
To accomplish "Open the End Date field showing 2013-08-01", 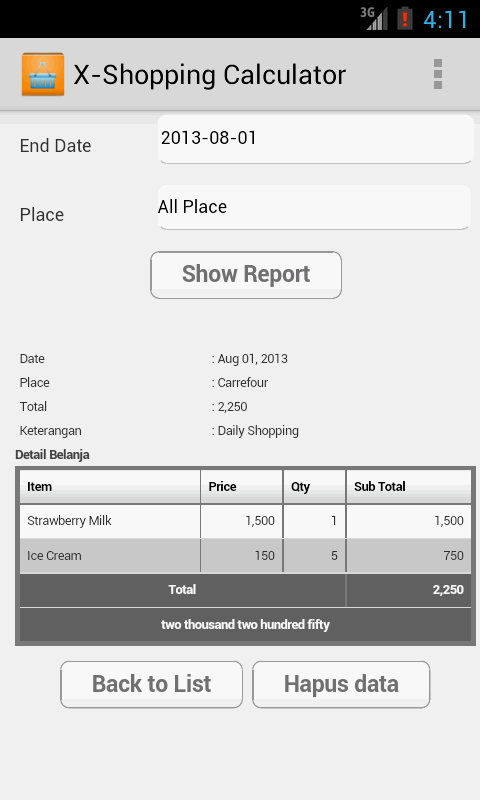I will (x=316, y=139).
